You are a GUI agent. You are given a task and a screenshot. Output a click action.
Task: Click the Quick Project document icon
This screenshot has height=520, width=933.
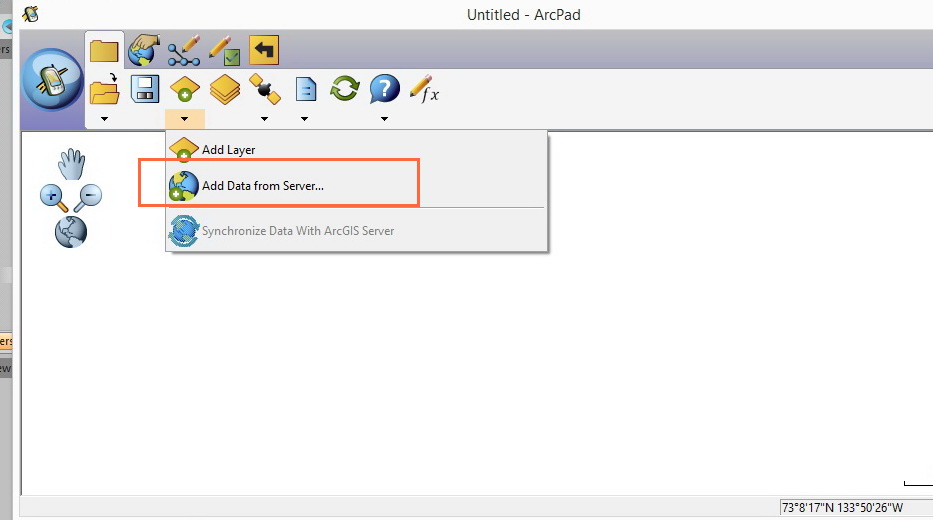click(x=305, y=90)
